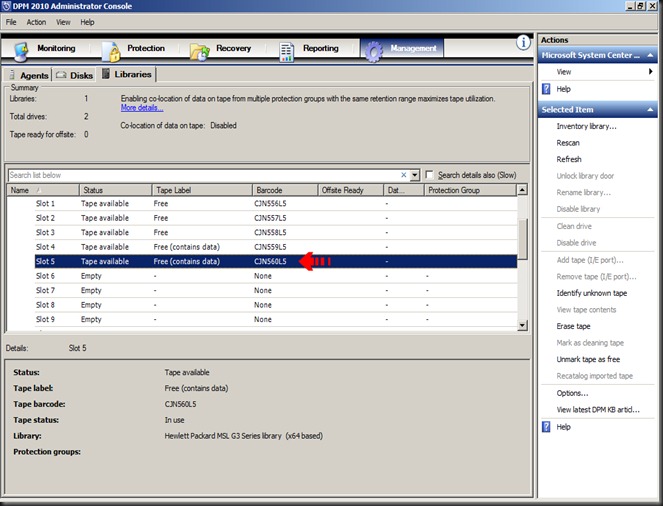
Task: Click the Libraries tab icon
Action: 106,74
